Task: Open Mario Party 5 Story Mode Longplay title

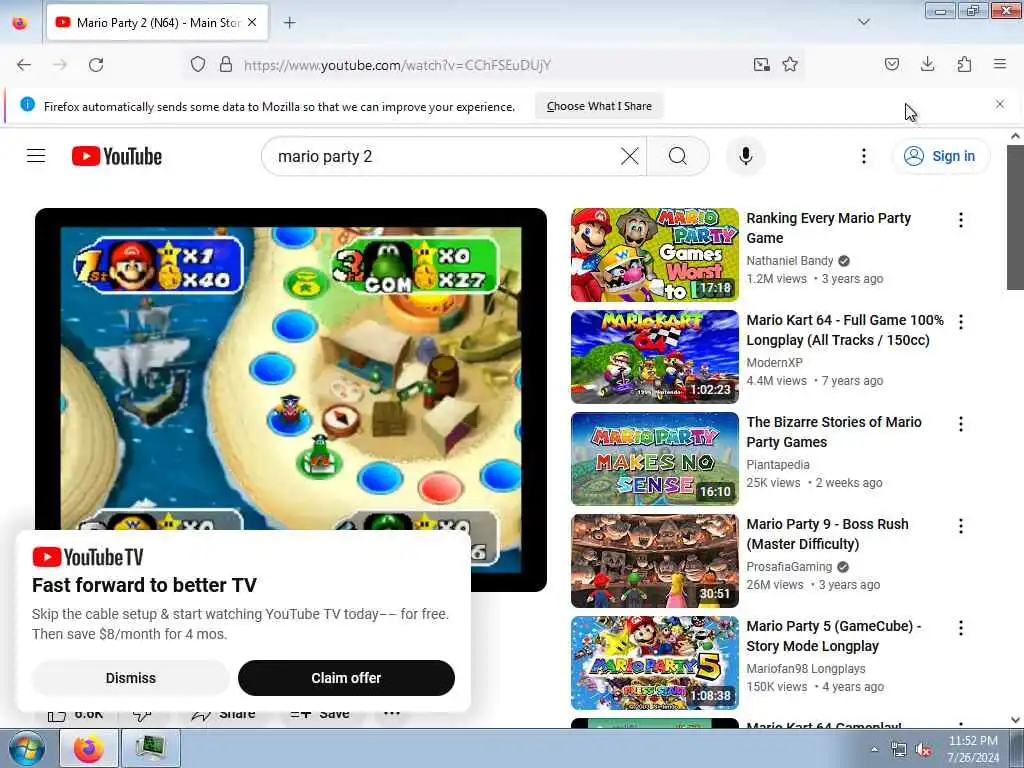Action: tap(834, 635)
